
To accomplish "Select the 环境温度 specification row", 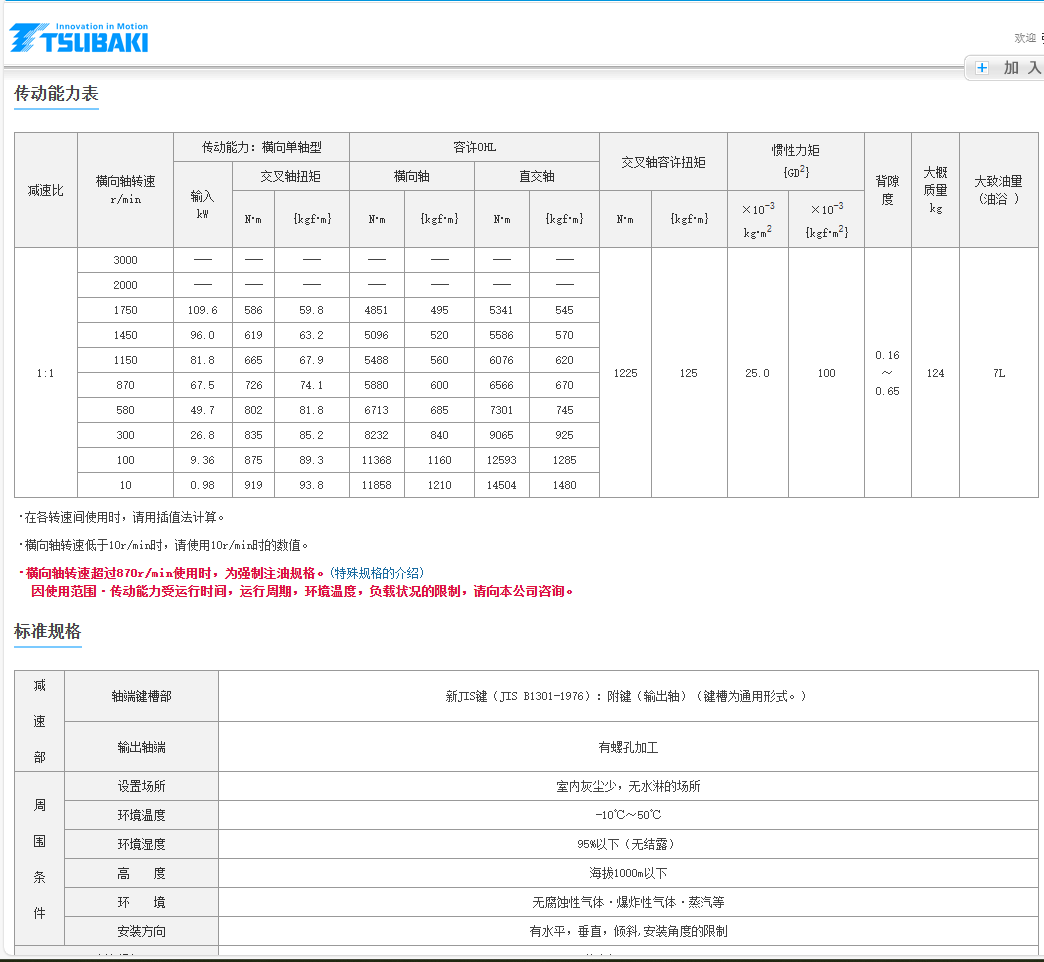I will pos(139,814).
